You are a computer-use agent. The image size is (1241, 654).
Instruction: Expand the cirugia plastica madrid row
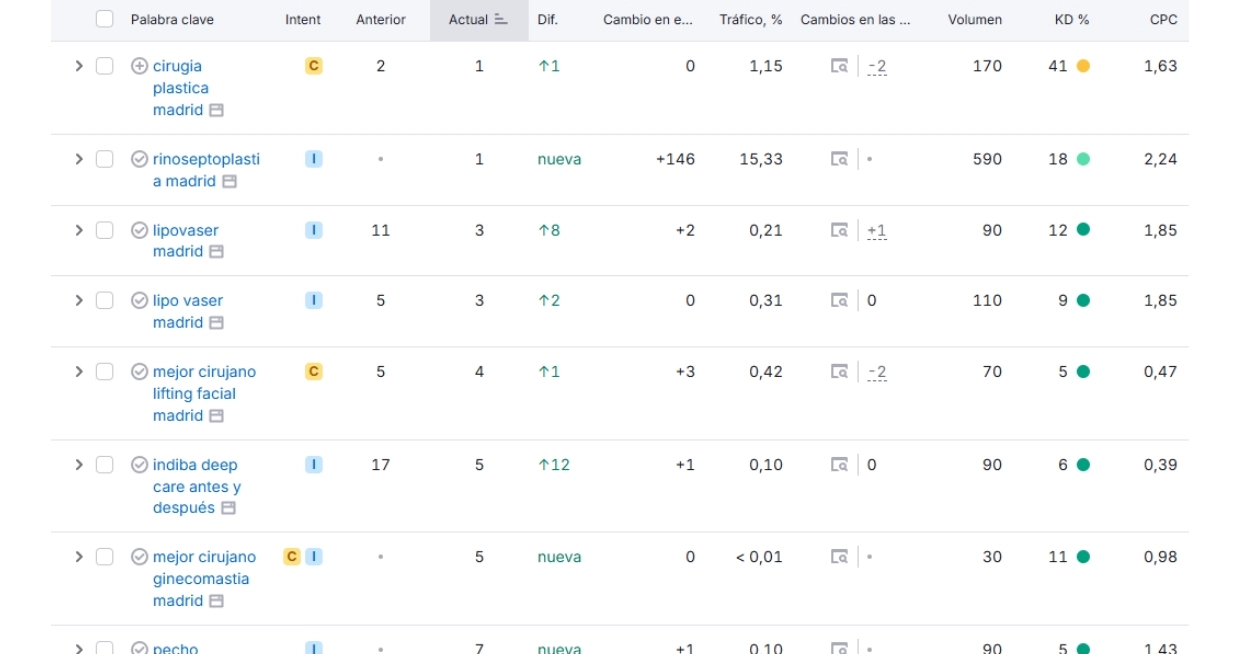[x=79, y=66]
